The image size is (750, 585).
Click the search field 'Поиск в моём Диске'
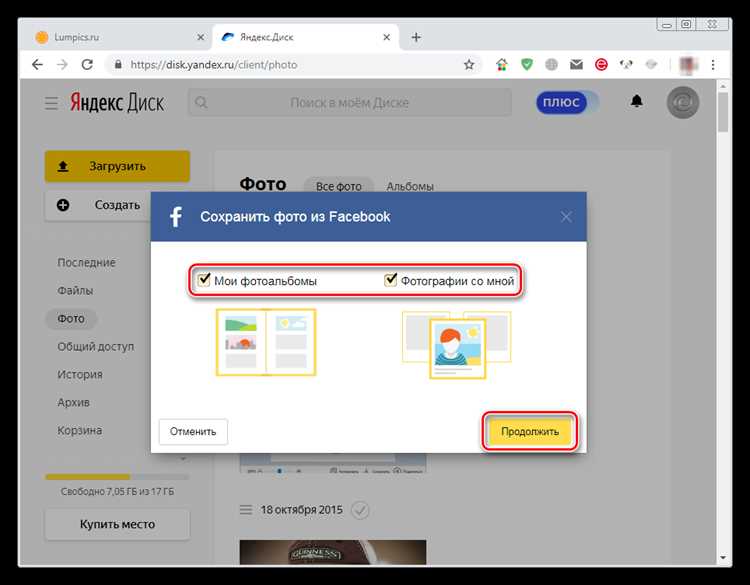point(350,102)
